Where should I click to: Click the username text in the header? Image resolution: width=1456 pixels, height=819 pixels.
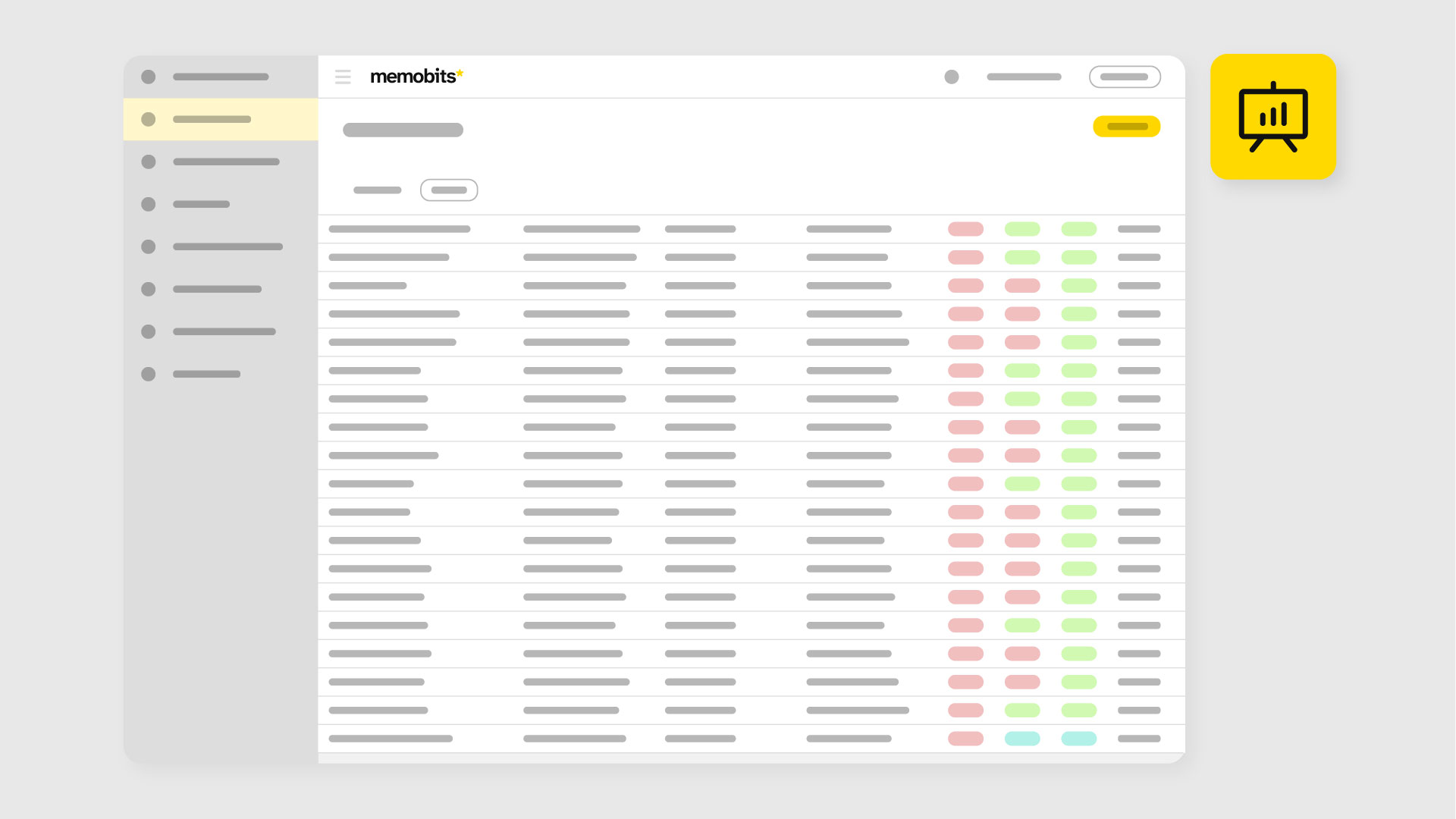[x=1024, y=77]
